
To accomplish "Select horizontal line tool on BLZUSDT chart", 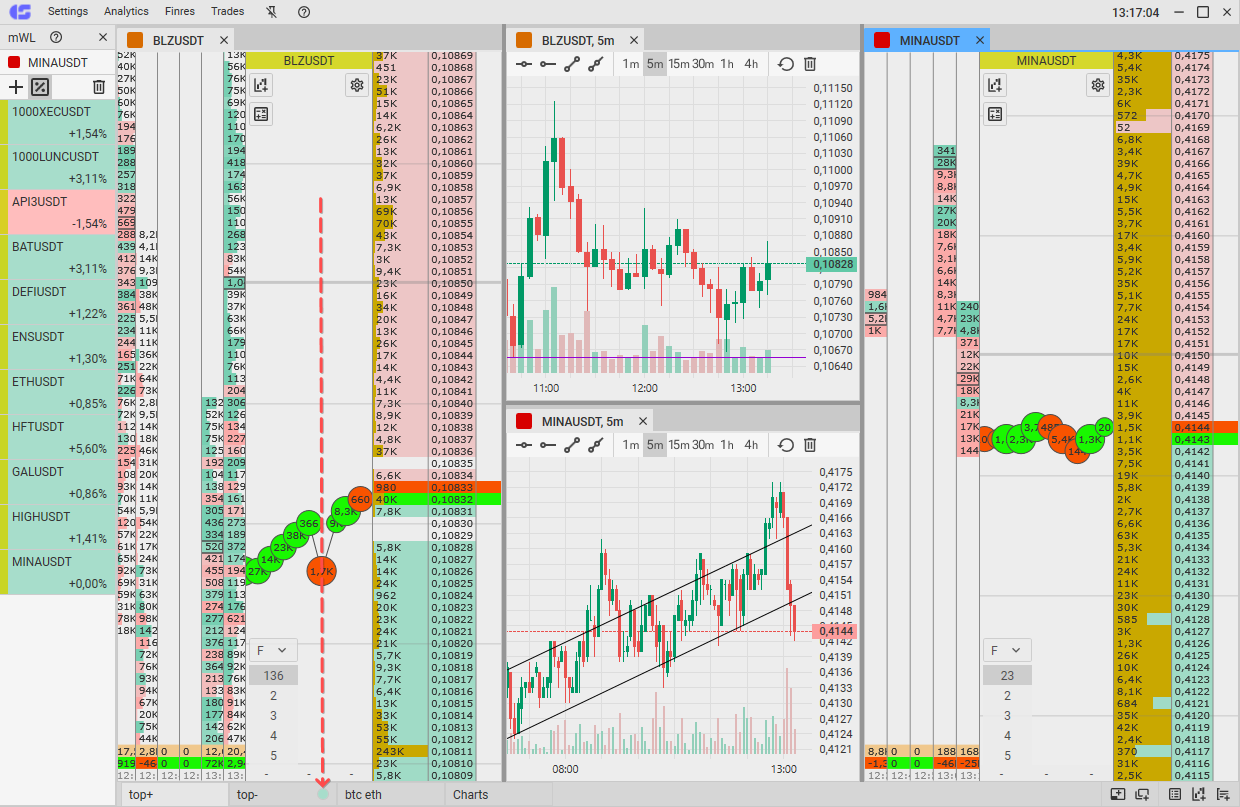I will pos(524,64).
